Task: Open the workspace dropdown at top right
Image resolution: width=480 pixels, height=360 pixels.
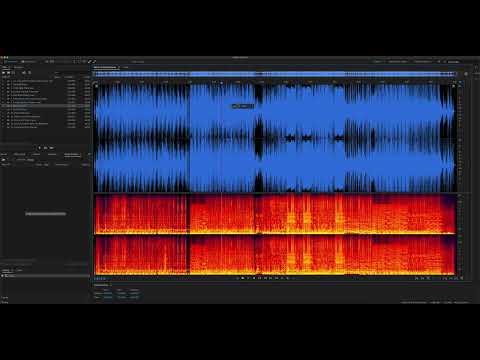Action: [453, 62]
